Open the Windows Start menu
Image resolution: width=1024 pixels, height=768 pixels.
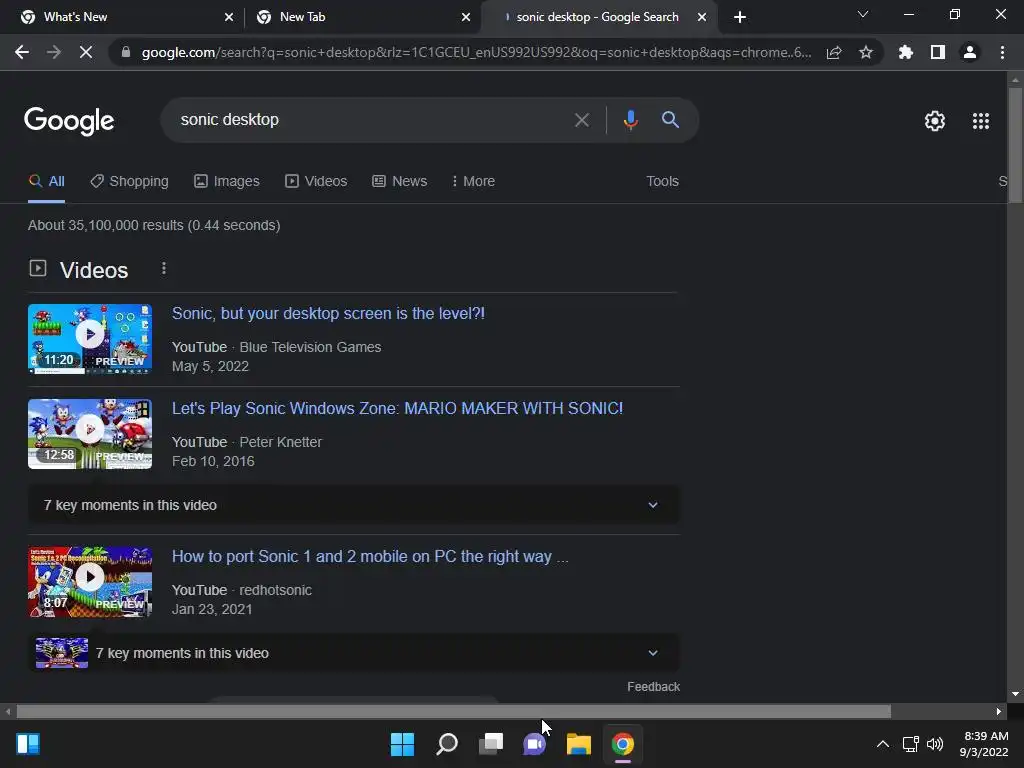coord(402,744)
